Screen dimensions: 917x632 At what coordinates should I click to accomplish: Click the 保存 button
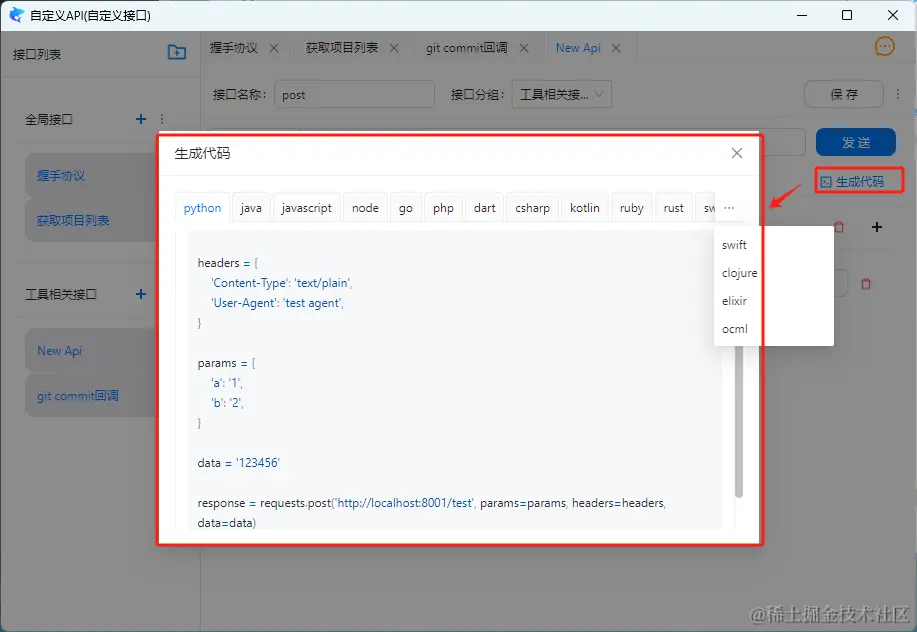(x=843, y=94)
